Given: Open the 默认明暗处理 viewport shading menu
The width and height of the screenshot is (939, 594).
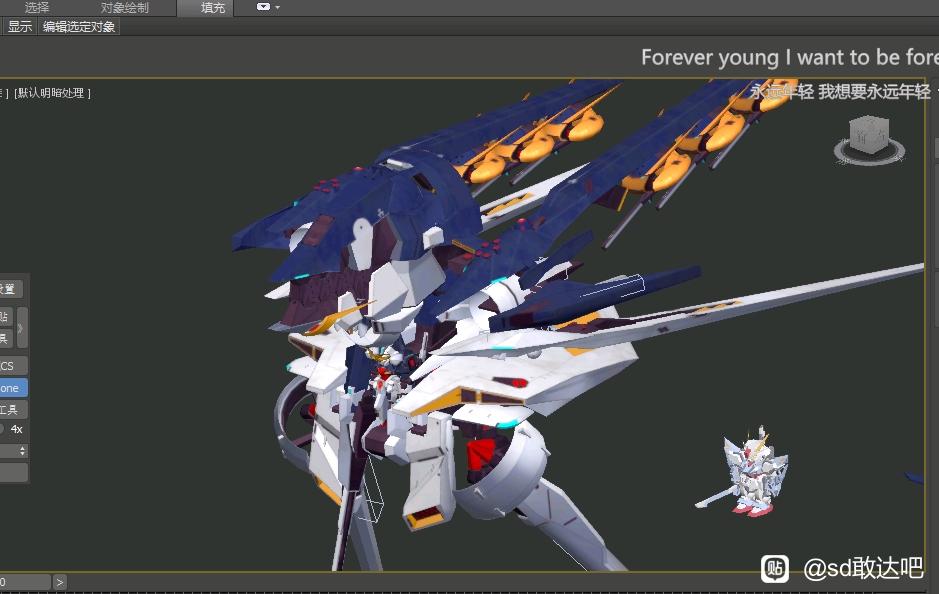Looking at the screenshot, I should (52, 93).
